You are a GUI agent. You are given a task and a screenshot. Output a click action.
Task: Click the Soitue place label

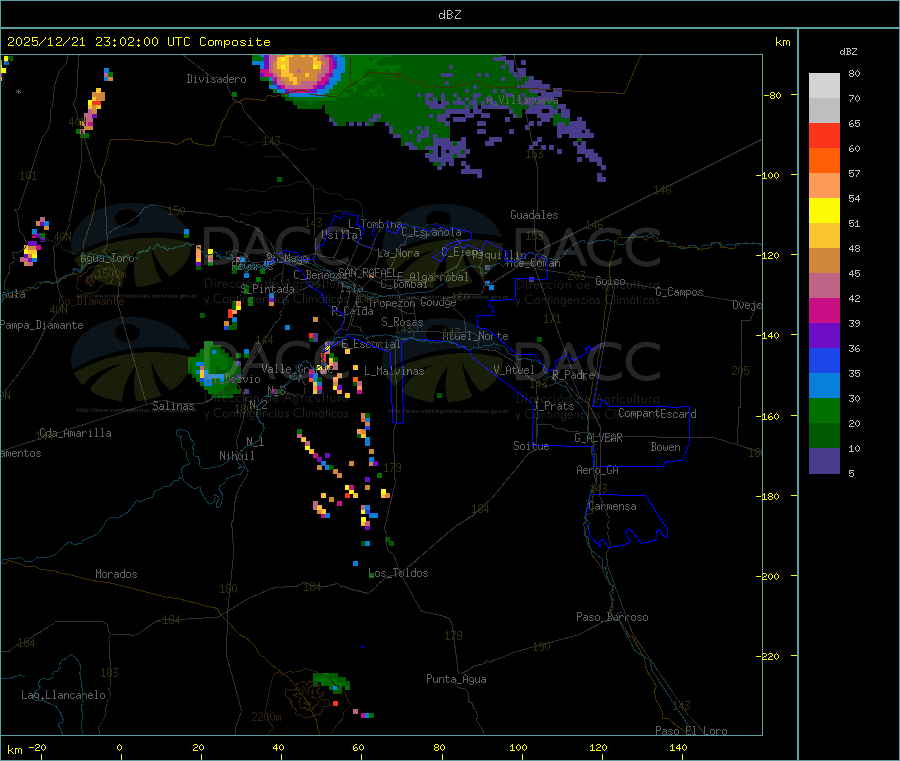pos(531,446)
